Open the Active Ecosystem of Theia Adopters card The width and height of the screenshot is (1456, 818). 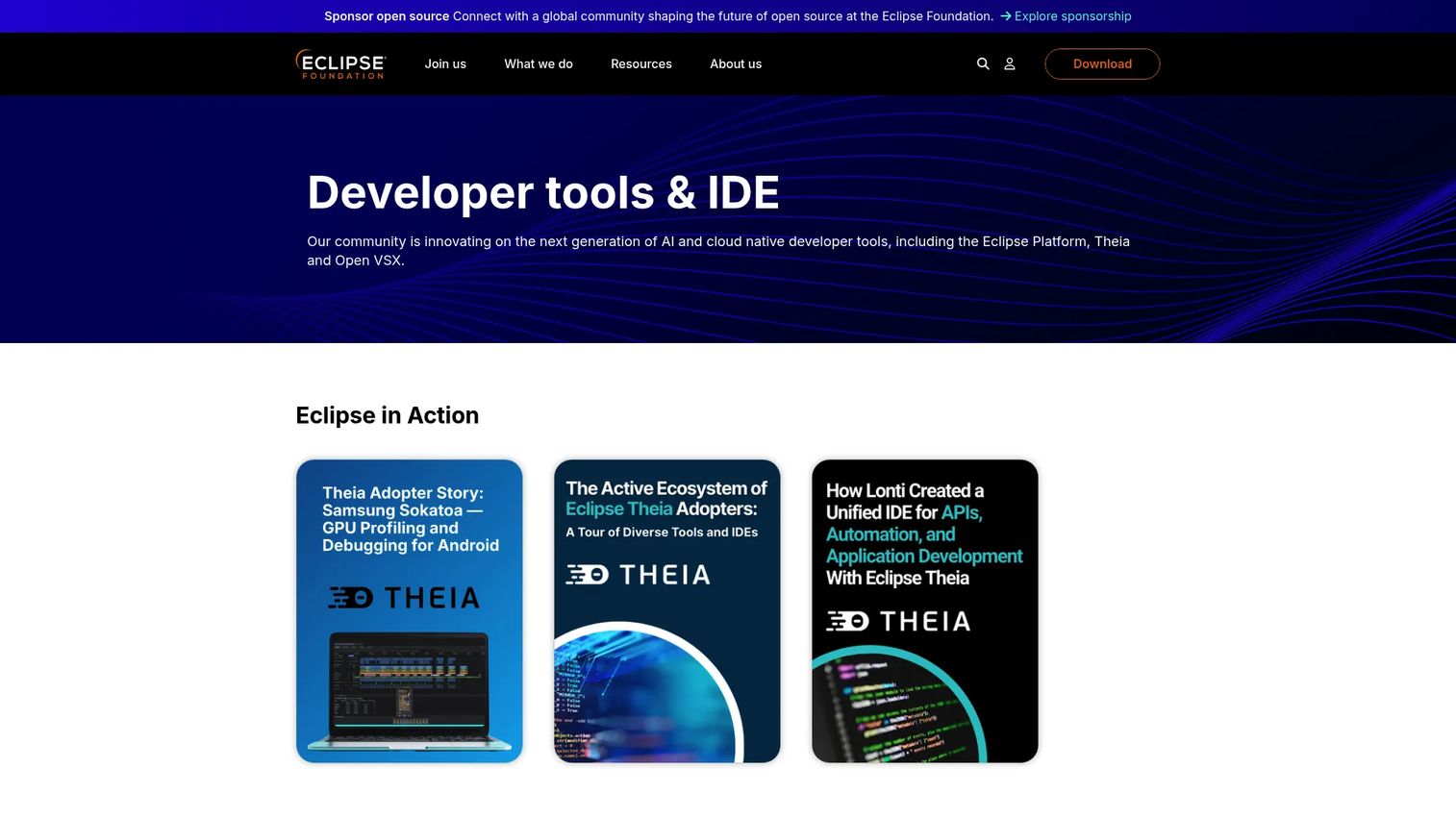(667, 611)
